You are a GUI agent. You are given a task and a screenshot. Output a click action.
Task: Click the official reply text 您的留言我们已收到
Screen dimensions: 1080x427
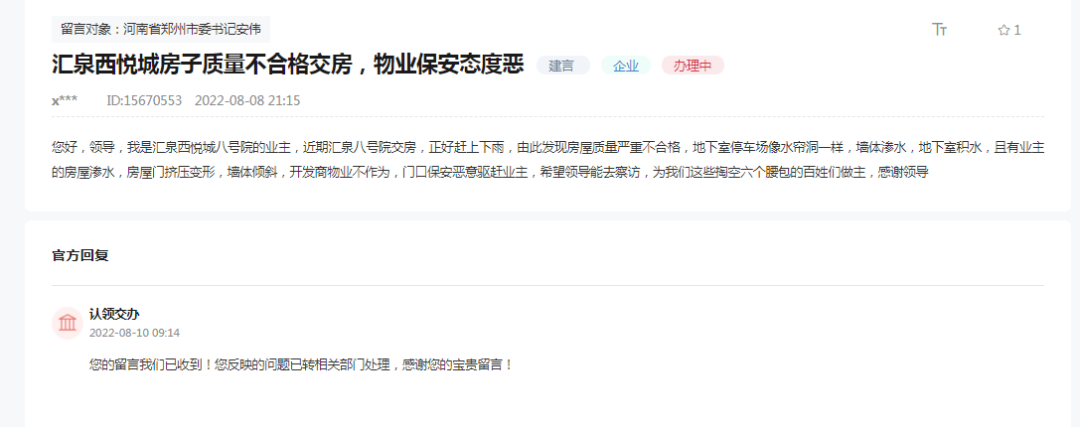302,364
